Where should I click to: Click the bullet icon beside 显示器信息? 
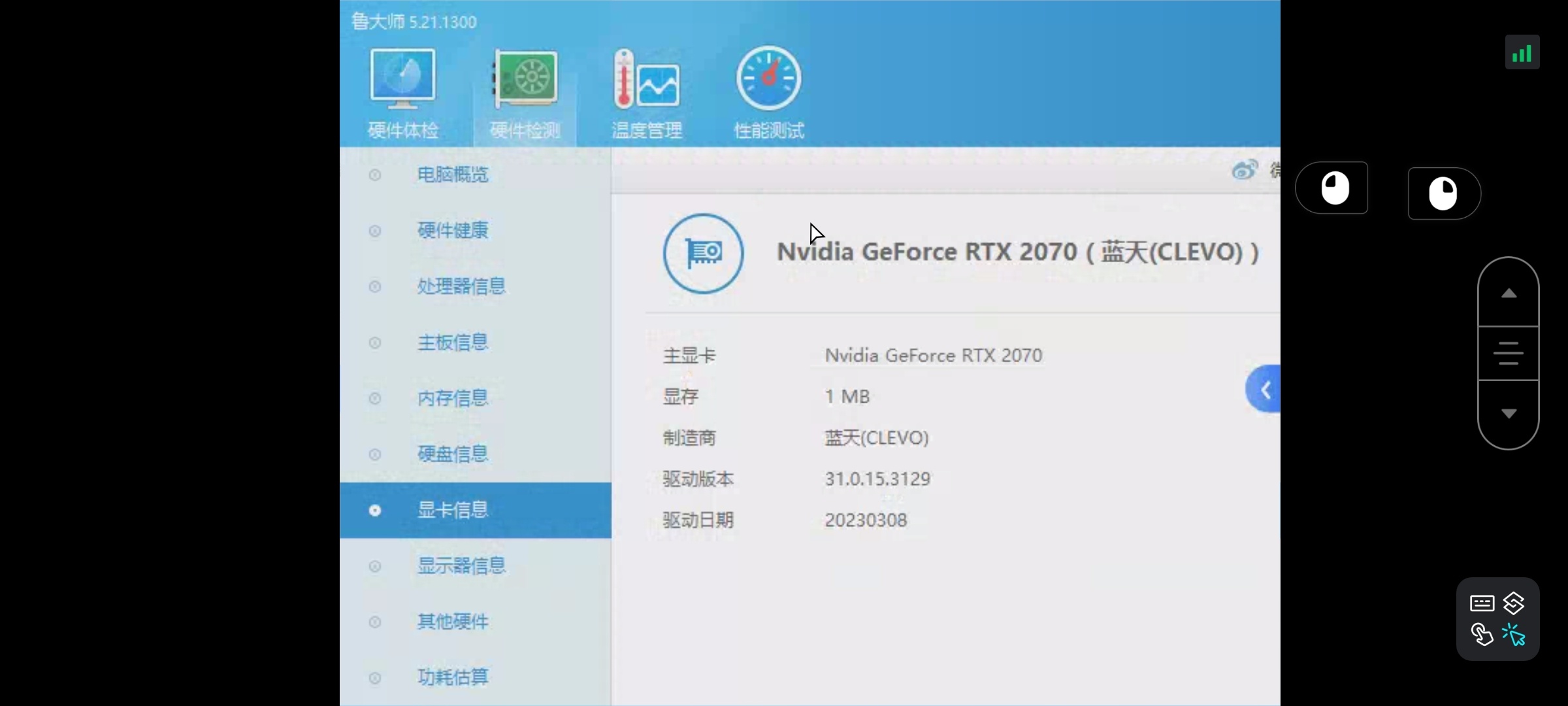pyautogui.click(x=375, y=566)
